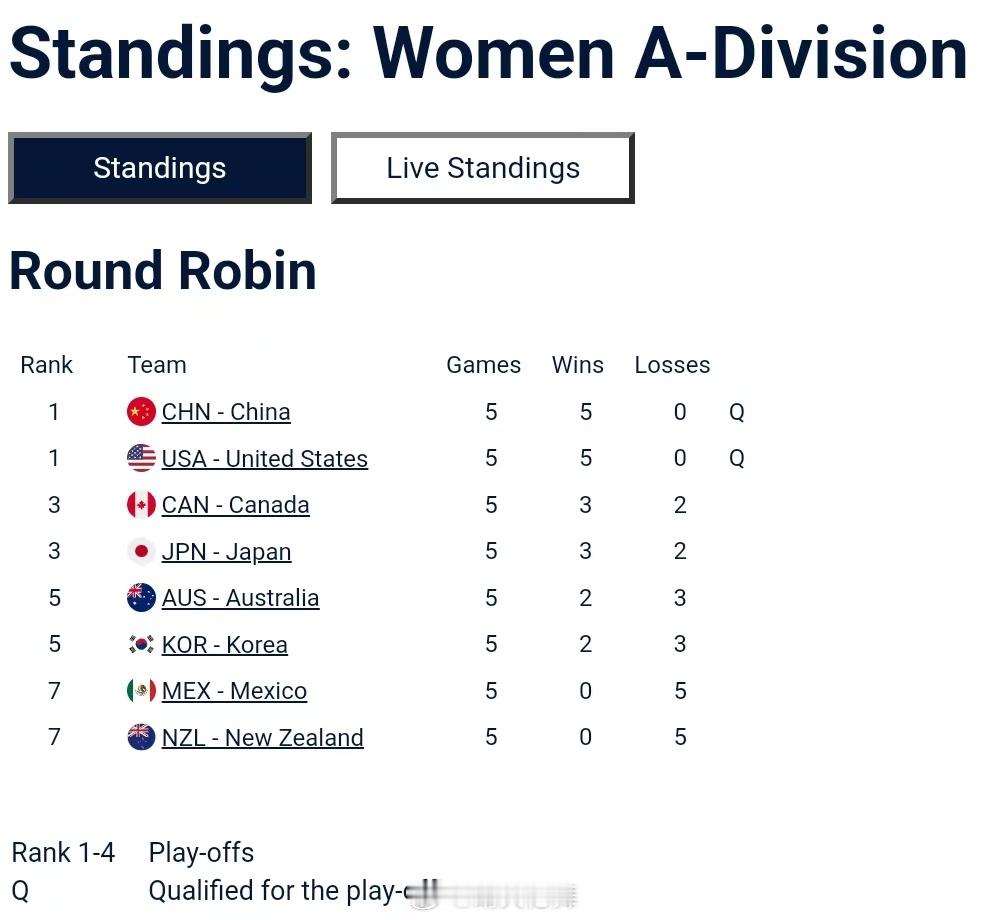Click the Canada flag icon
The width and height of the screenshot is (989, 920).
pyautogui.click(x=141, y=505)
